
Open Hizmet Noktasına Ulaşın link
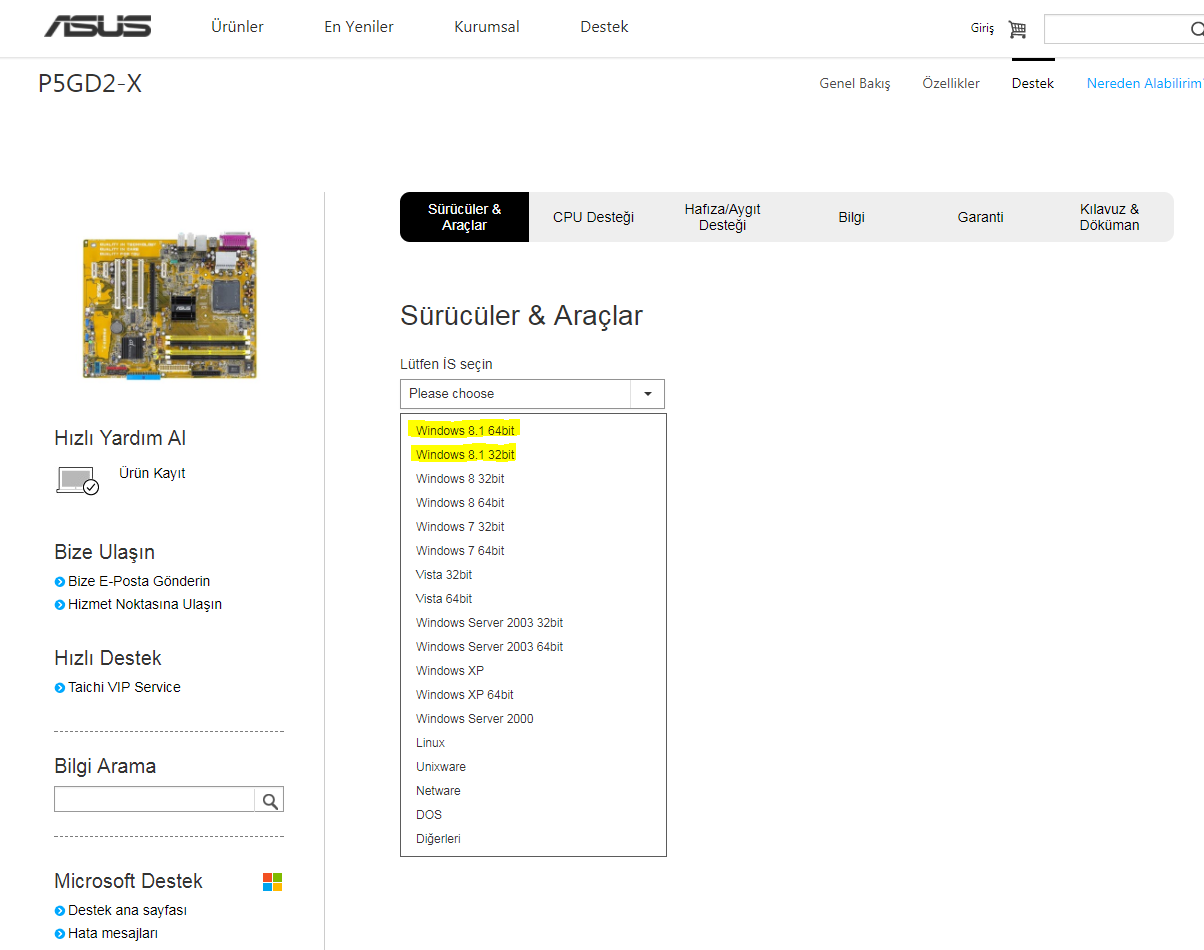(x=145, y=604)
